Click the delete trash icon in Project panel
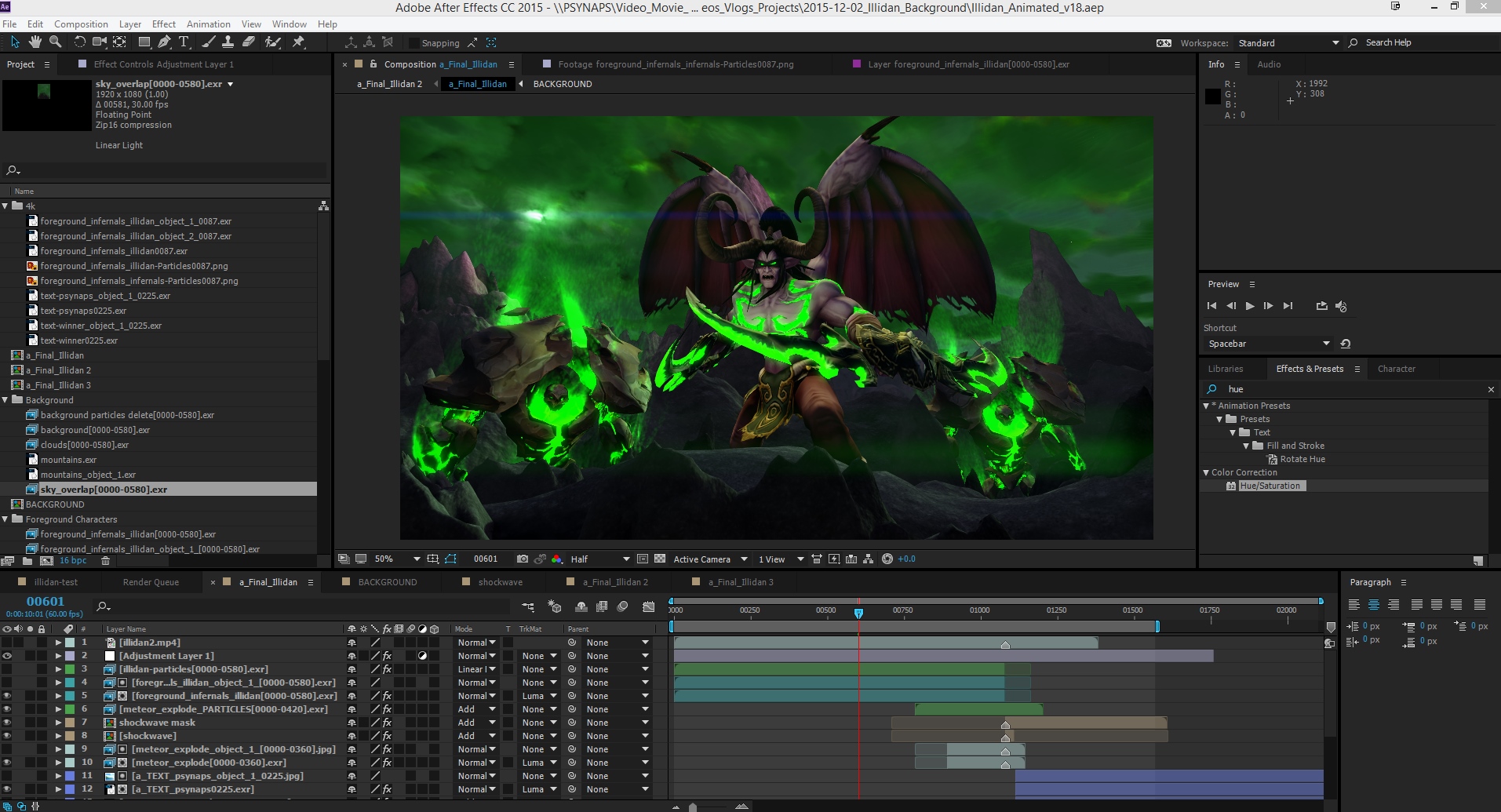This screenshot has width=1501, height=812. click(106, 560)
